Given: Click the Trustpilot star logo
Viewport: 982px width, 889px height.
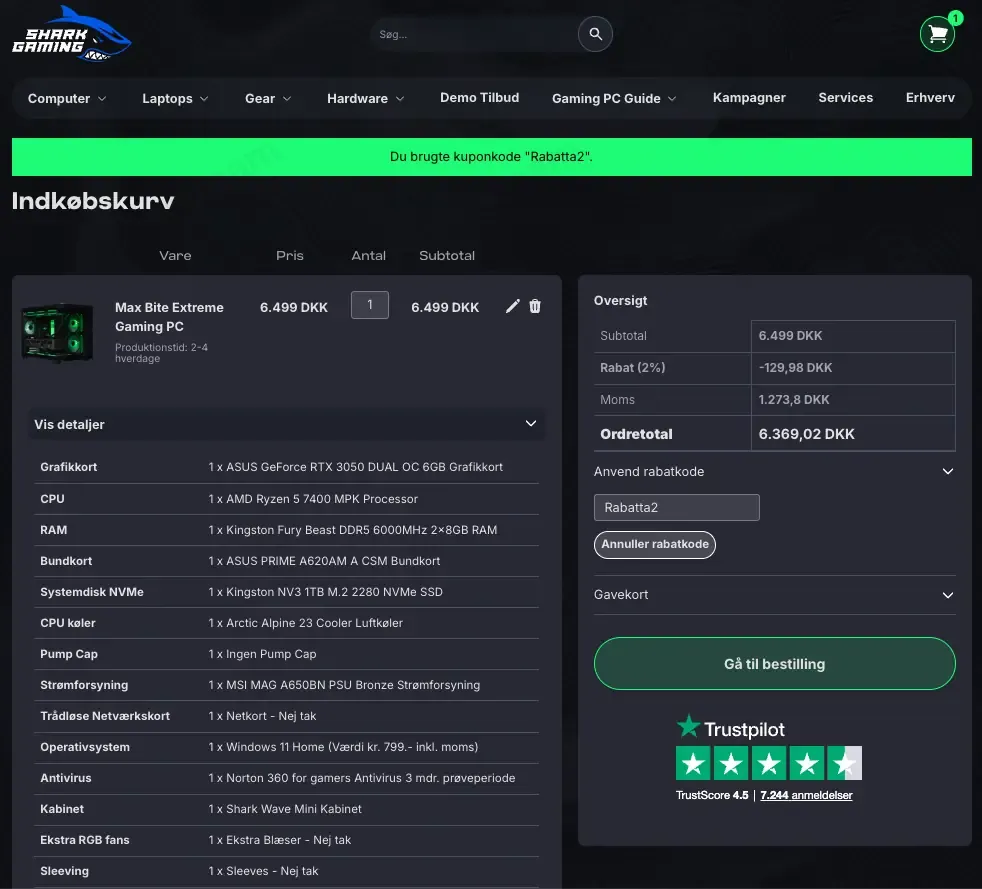Looking at the screenshot, I should coord(688,726).
